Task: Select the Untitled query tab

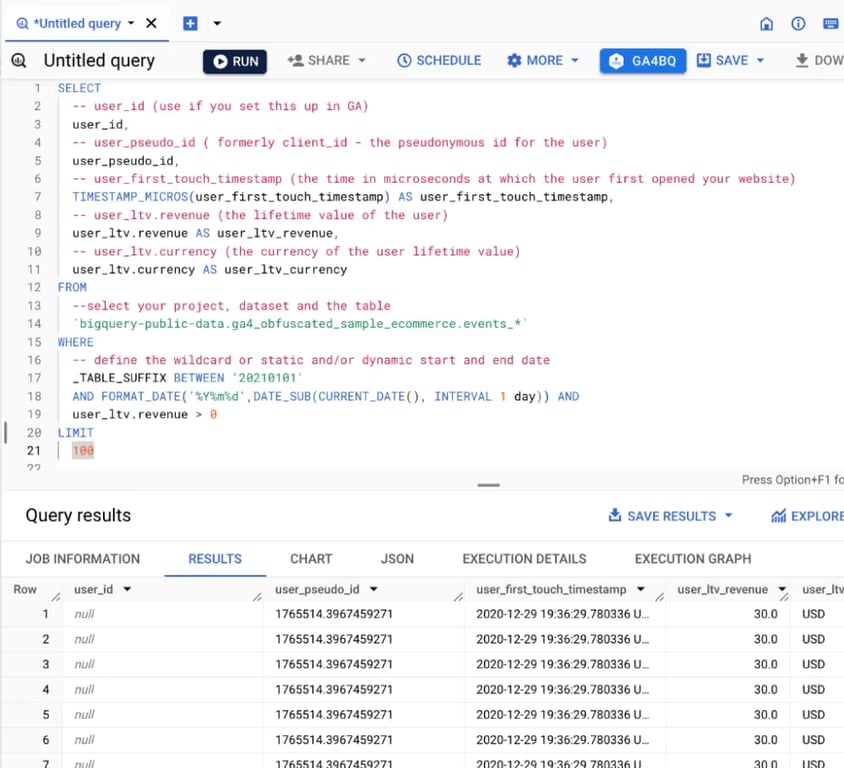Action: 76,23
